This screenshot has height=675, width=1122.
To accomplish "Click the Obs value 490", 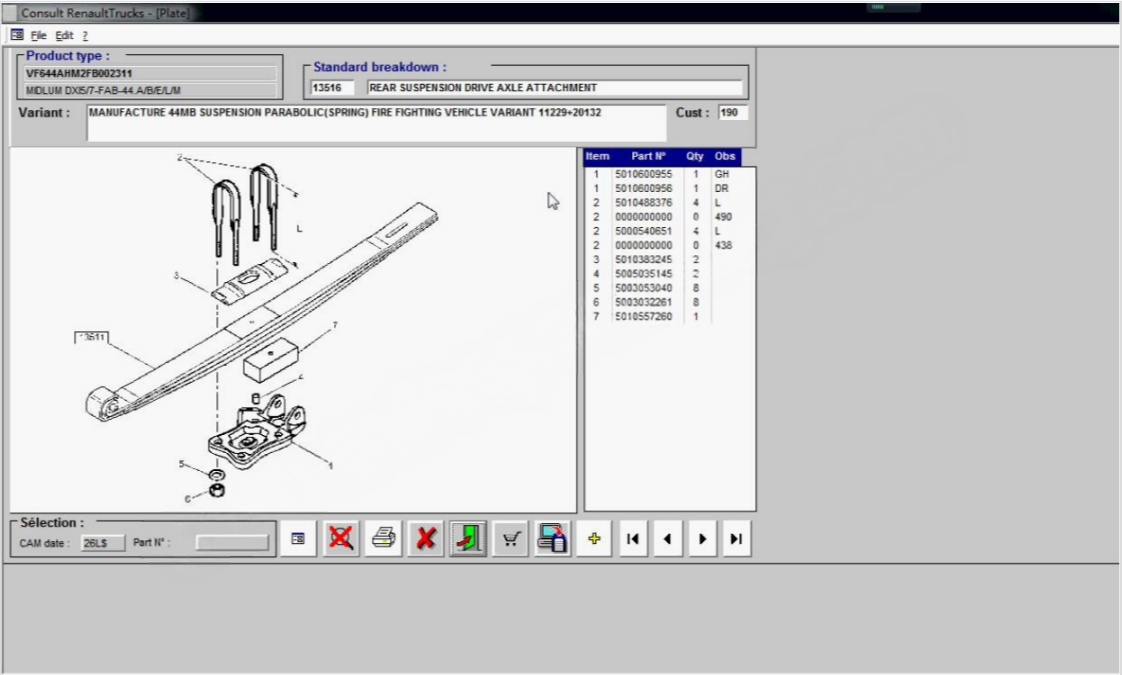I will click(723, 217).
